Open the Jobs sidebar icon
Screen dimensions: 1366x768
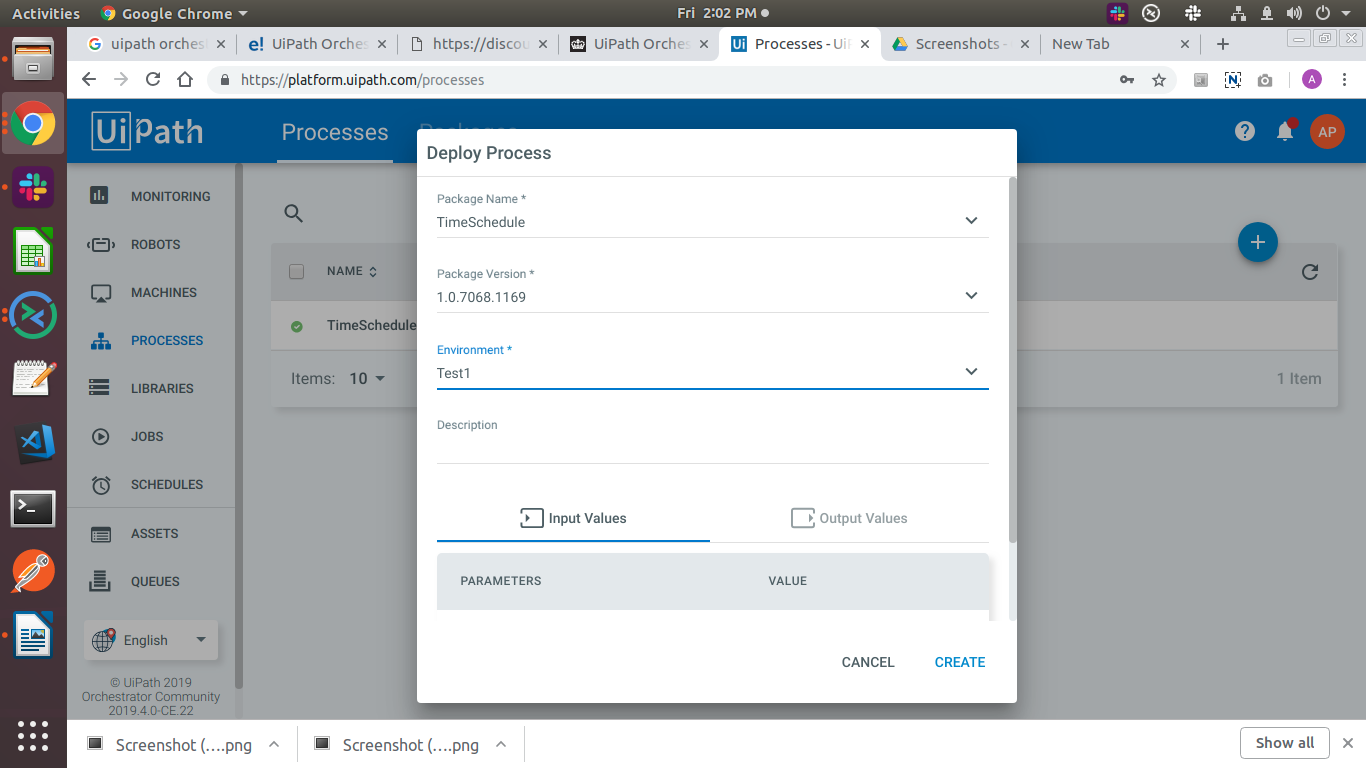tap(100, 436)
